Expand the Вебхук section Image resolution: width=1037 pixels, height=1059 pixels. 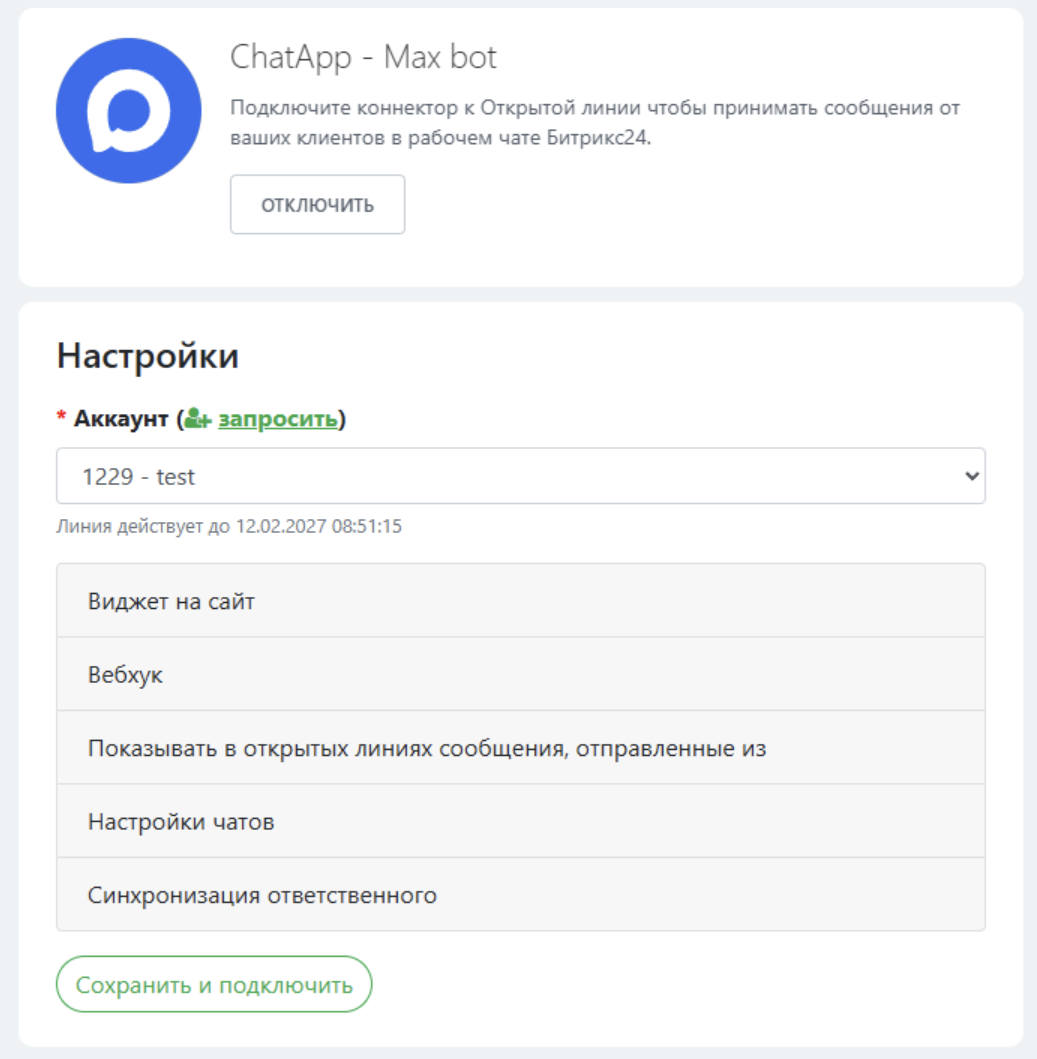point(520,675)
